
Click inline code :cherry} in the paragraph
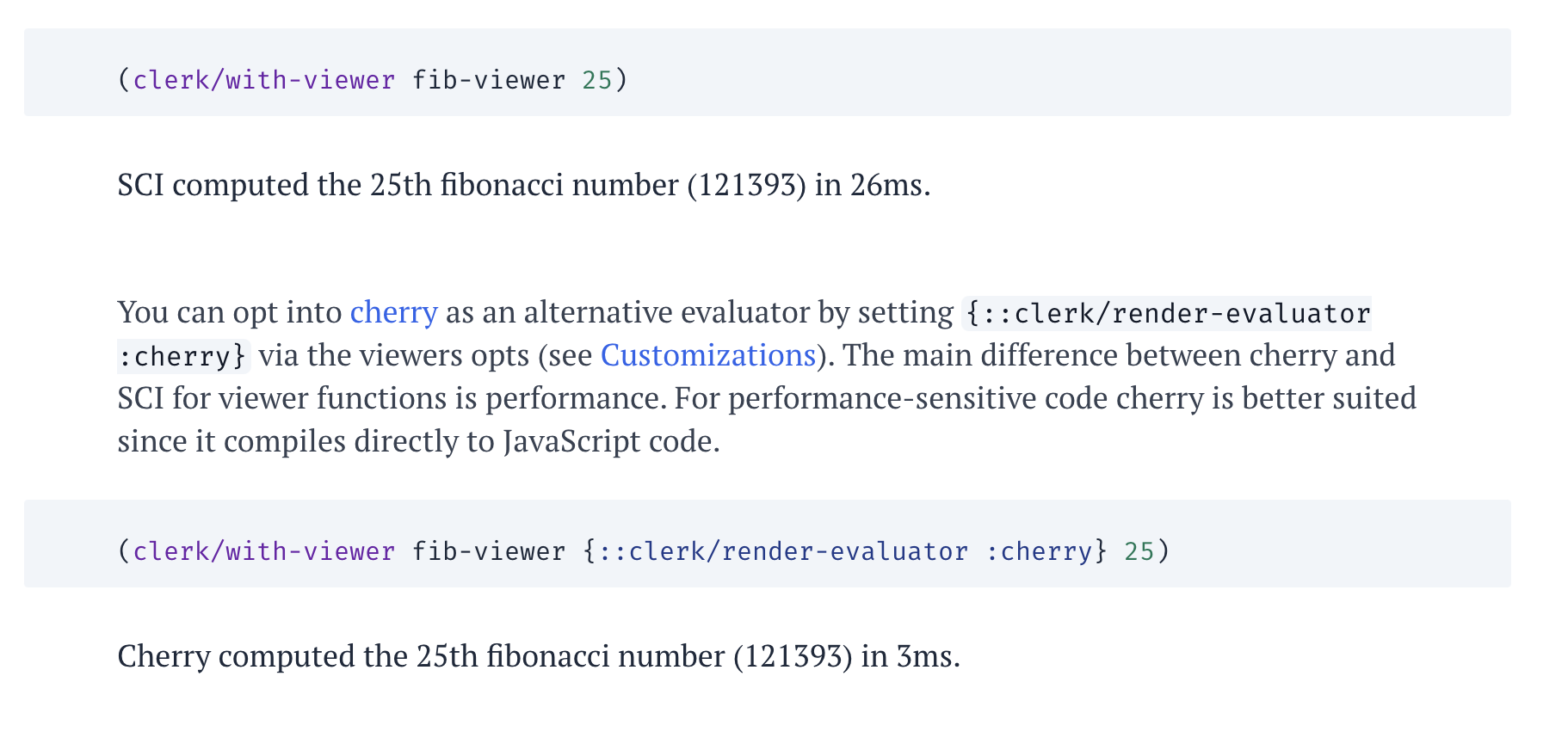pos(183,356)
